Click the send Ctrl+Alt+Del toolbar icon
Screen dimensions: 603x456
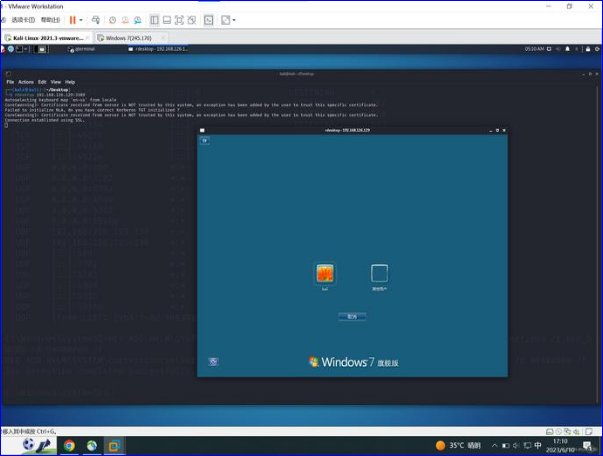pyautogui.click(x=95, y=19)
